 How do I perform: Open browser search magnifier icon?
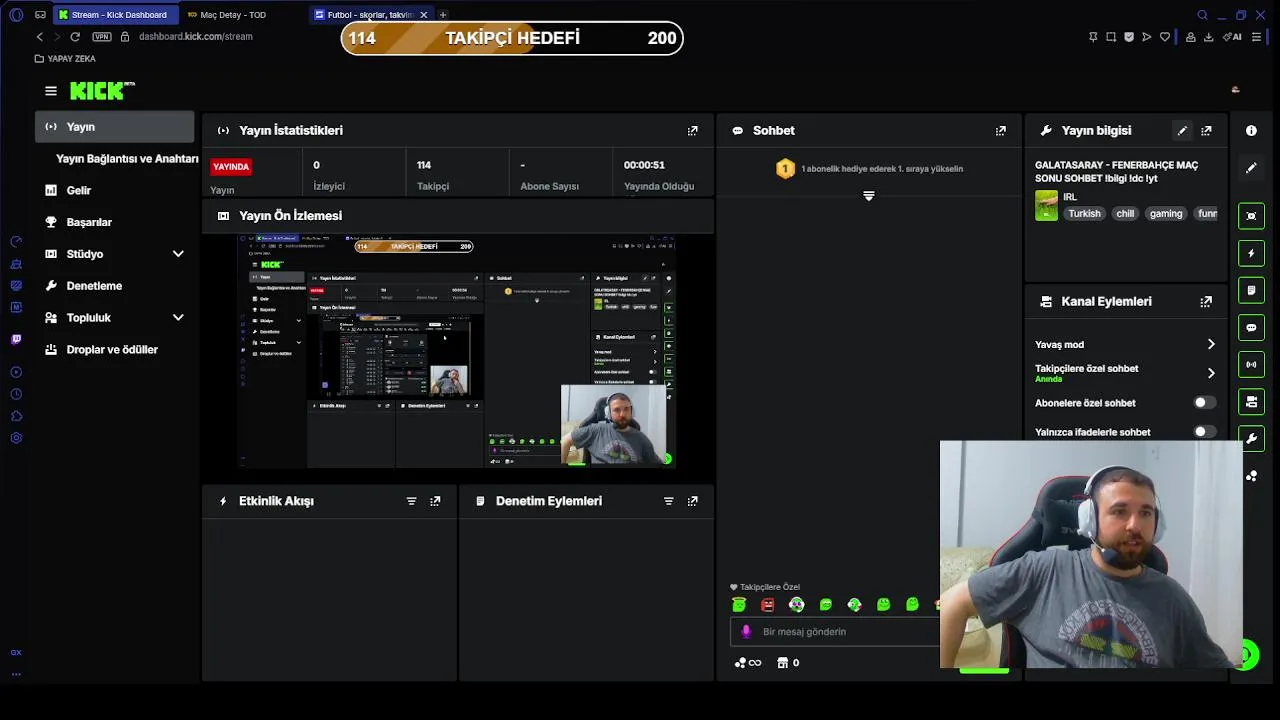click(1202, 15)
